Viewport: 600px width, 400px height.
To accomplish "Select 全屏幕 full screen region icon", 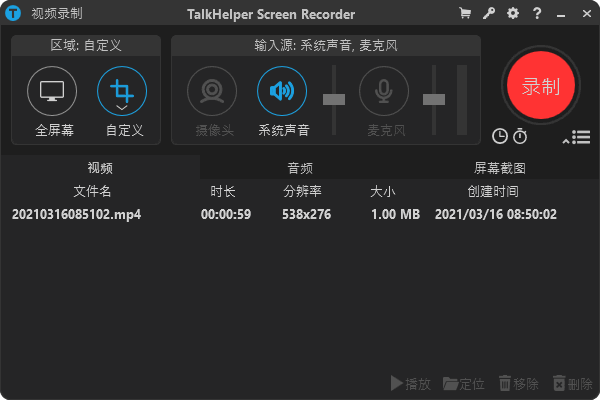I will [52, 92].
